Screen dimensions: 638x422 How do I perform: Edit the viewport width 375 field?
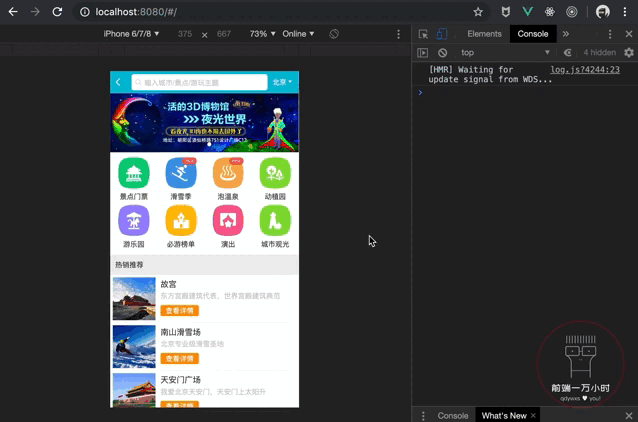tap(185, 34)
